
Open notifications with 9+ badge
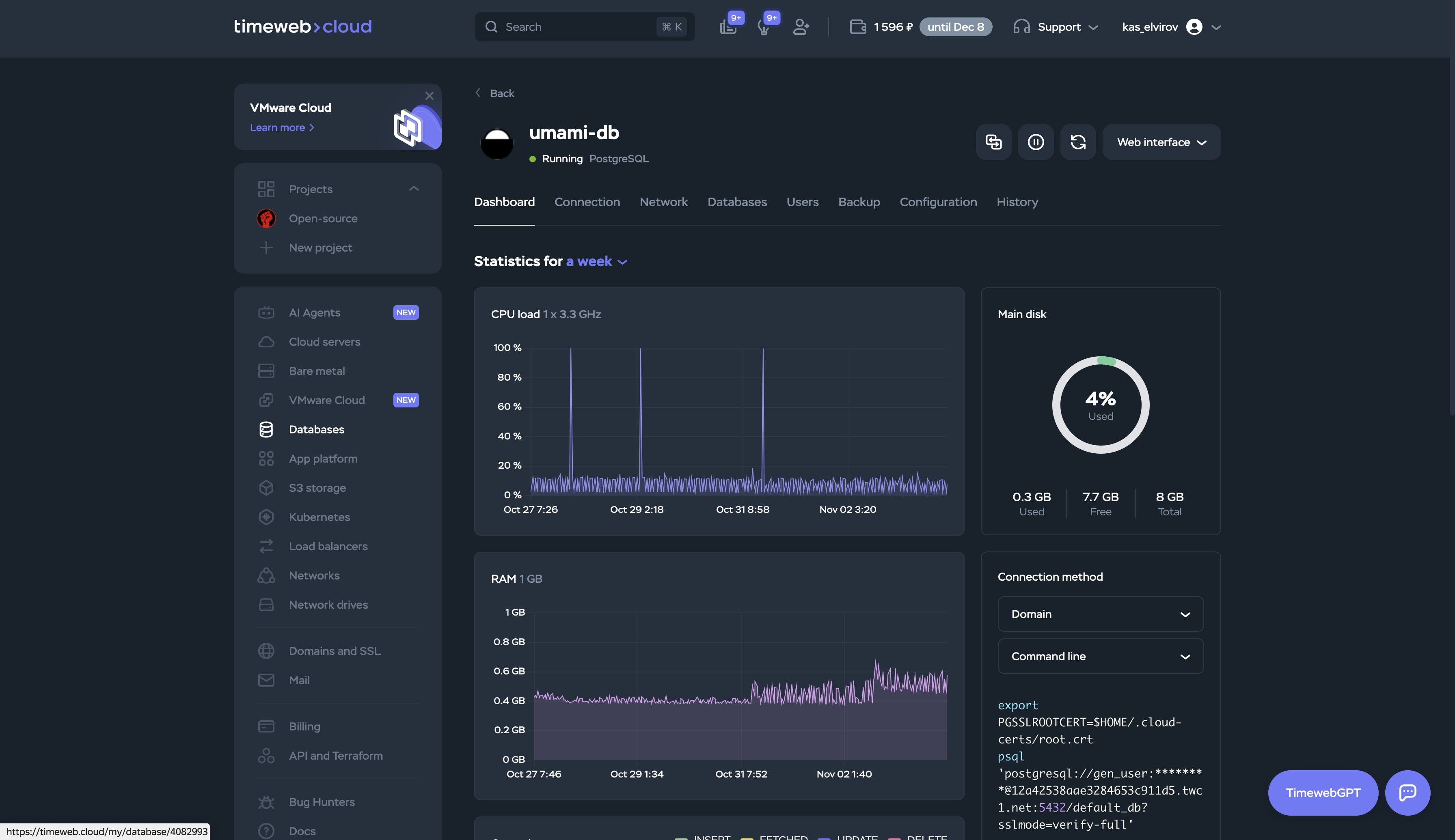(729, 26)
